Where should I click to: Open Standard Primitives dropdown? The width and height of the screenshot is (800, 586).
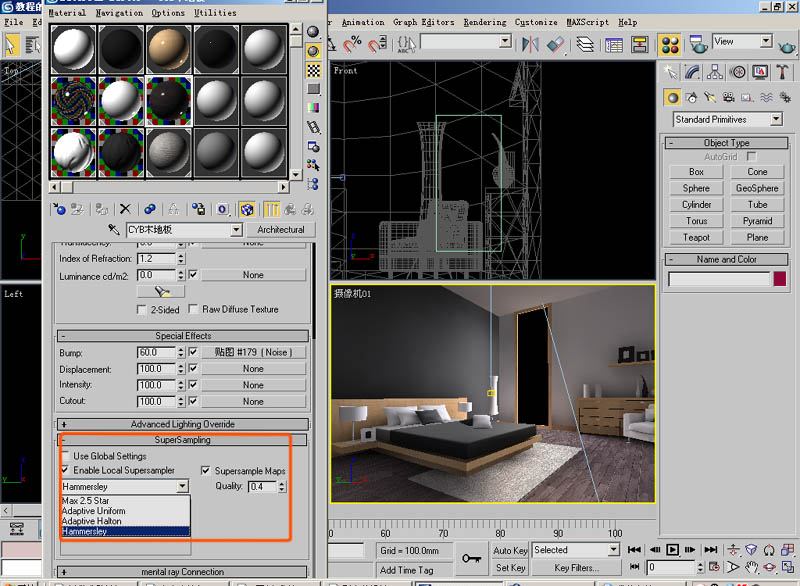click(776, 119)
